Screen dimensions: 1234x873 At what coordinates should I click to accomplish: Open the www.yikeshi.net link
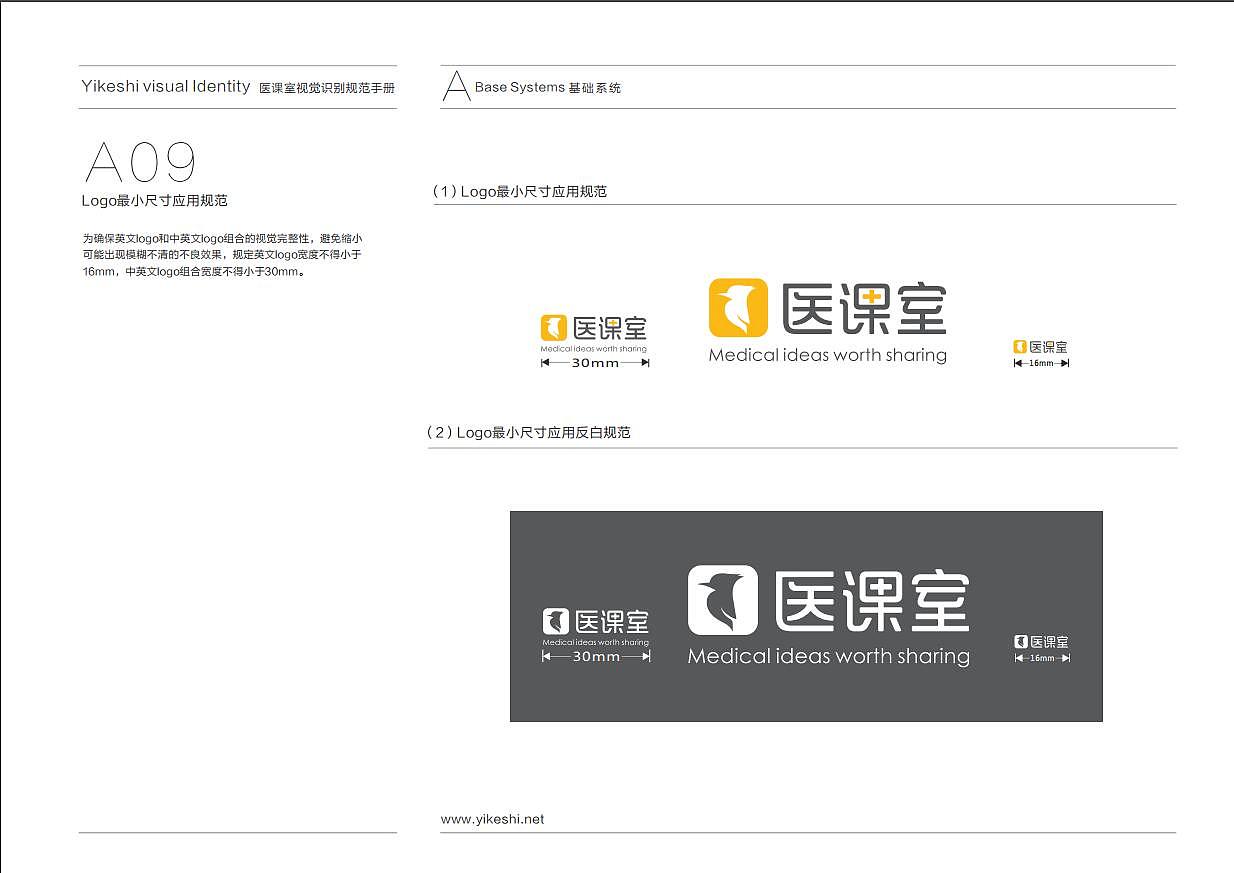click(492, 819)
